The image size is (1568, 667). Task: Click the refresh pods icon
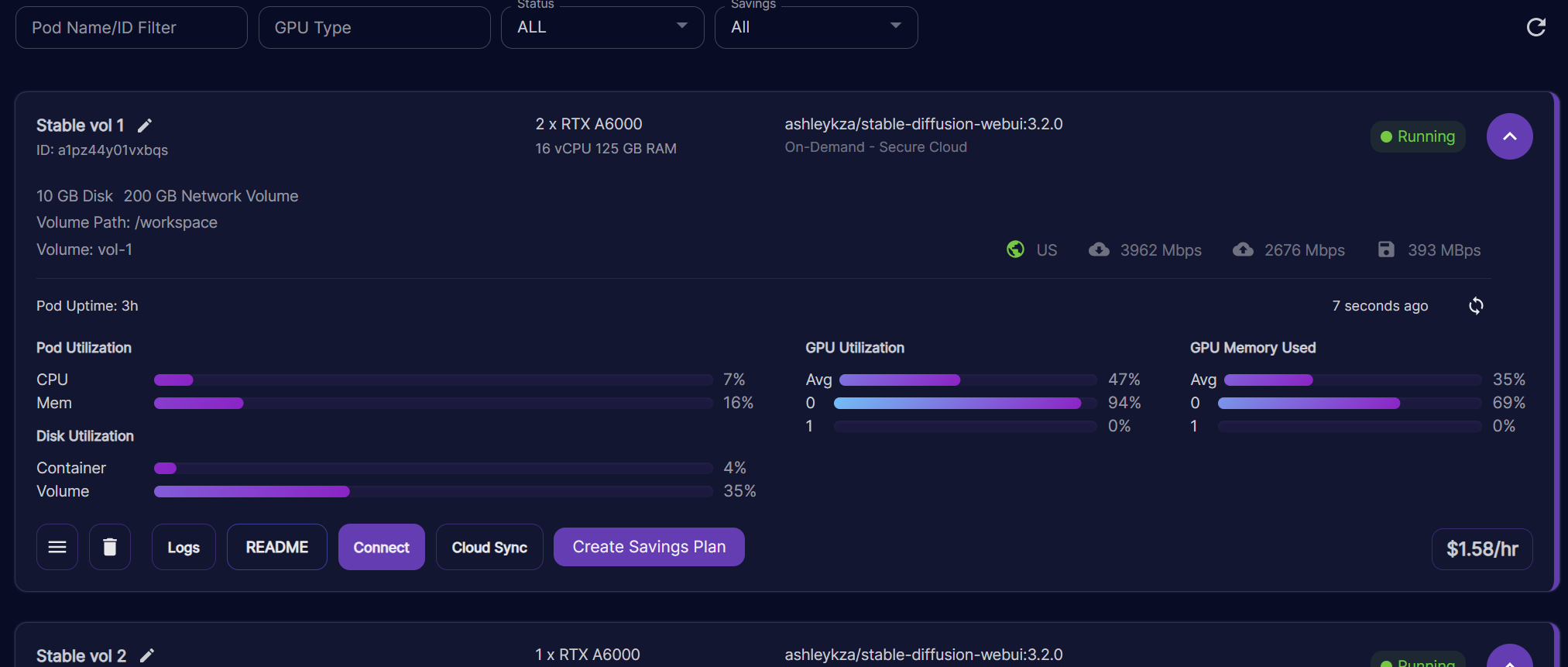click(1536, 28)
